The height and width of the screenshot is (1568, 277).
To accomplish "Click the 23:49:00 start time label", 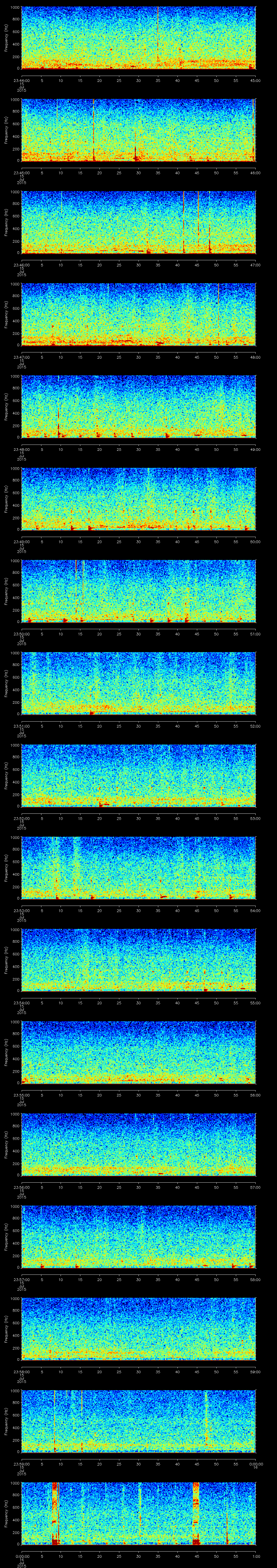I will click(21, 542).
